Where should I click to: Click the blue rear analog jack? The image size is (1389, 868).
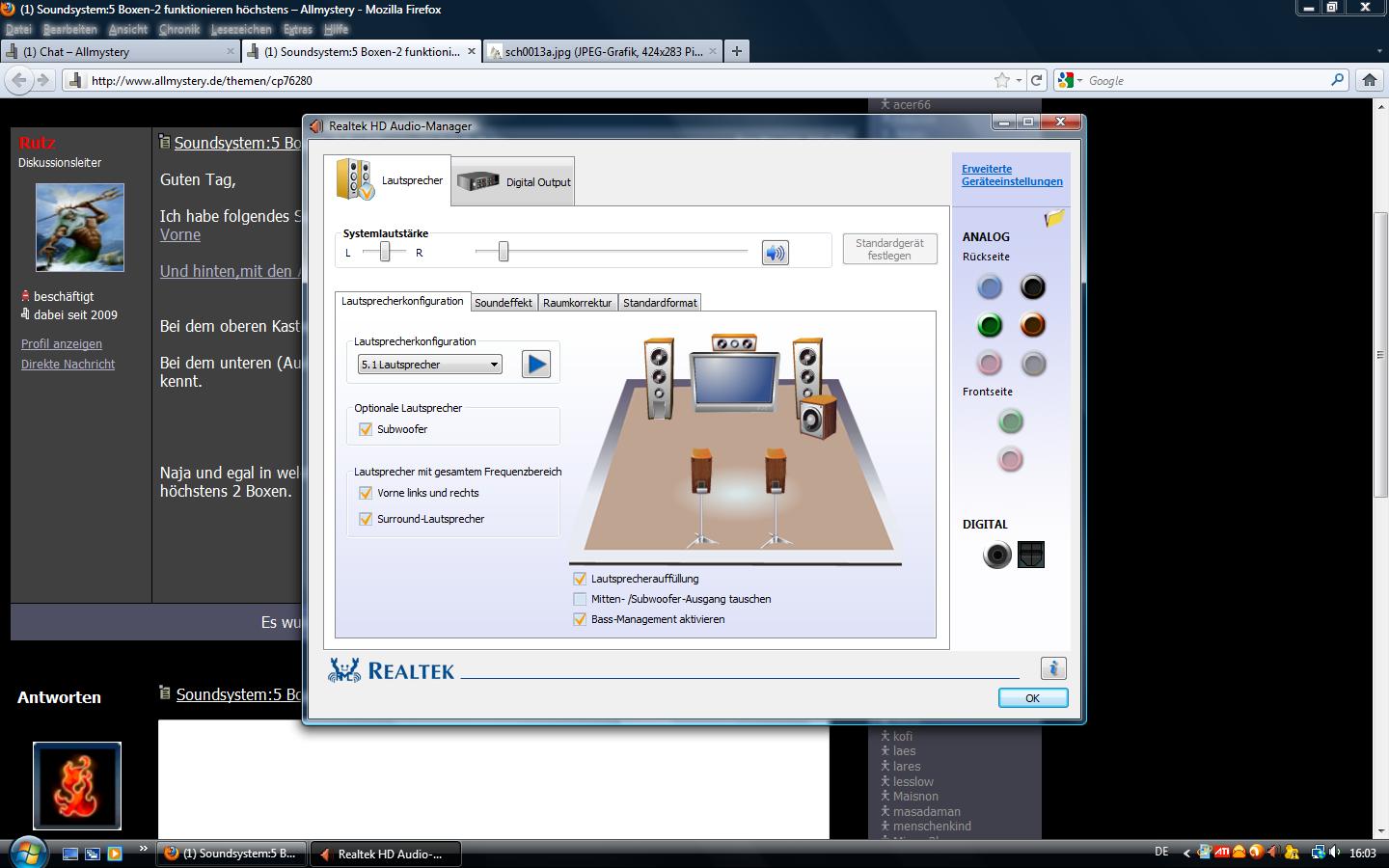tap(989, 286)
